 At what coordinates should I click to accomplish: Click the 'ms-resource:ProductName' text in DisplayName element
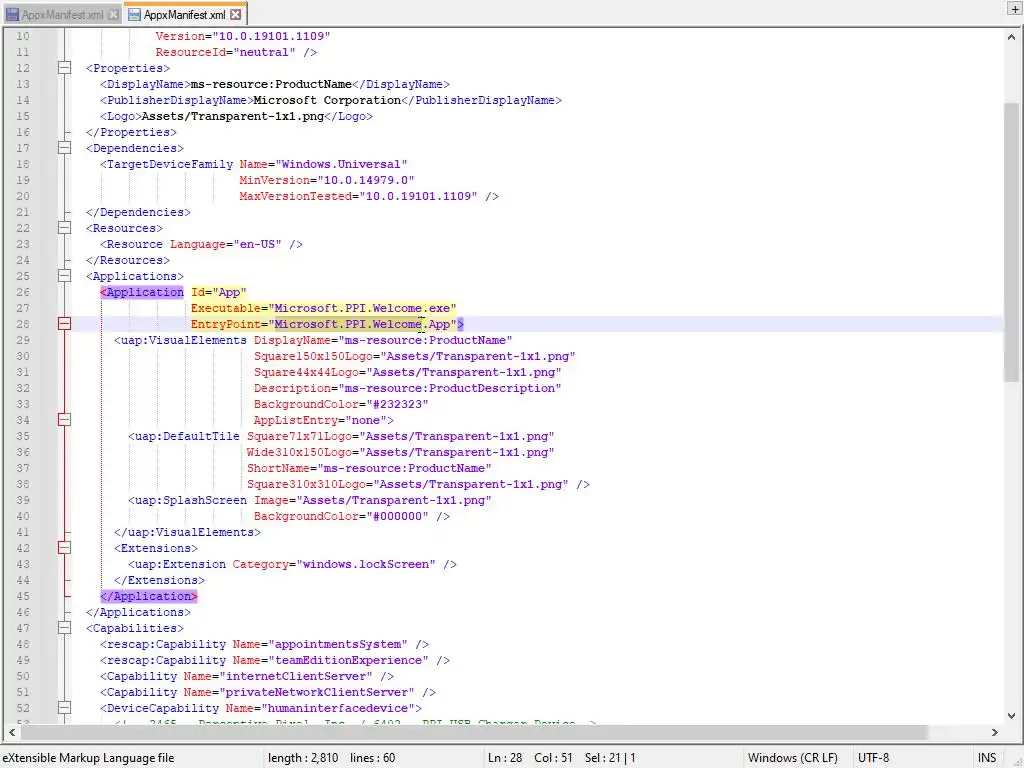point(271,84)
